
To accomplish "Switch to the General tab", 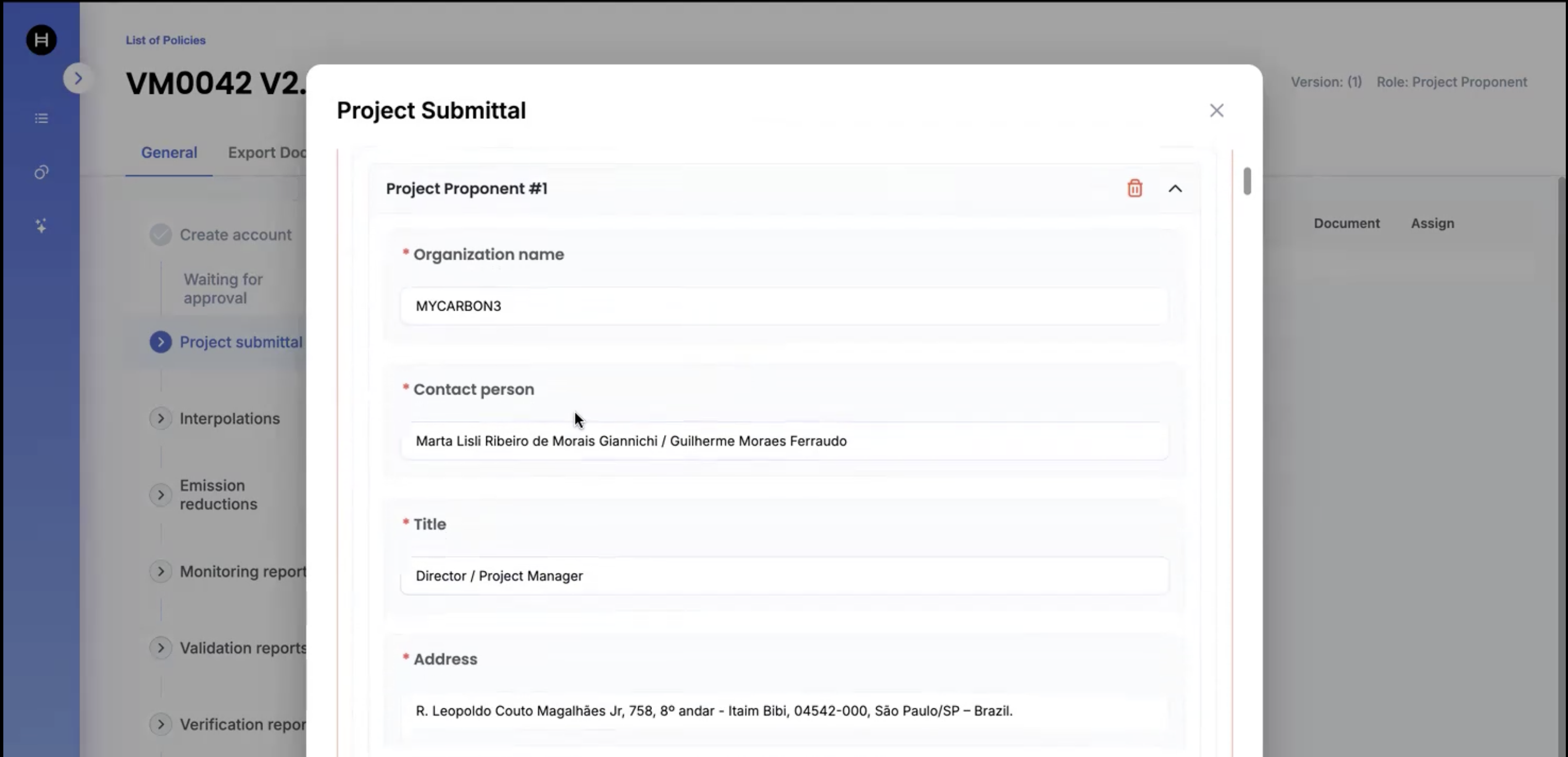I will [x=169, y=153].
